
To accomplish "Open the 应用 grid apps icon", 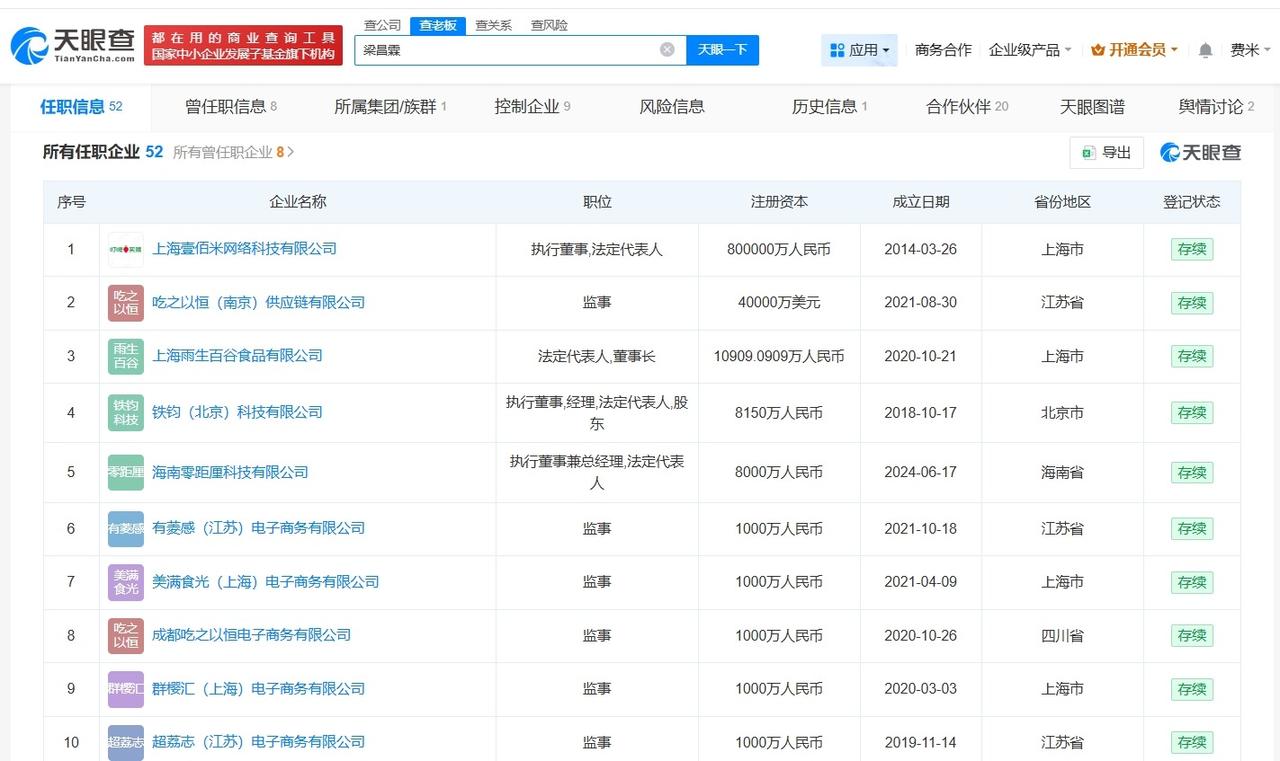I will point(836,49).
